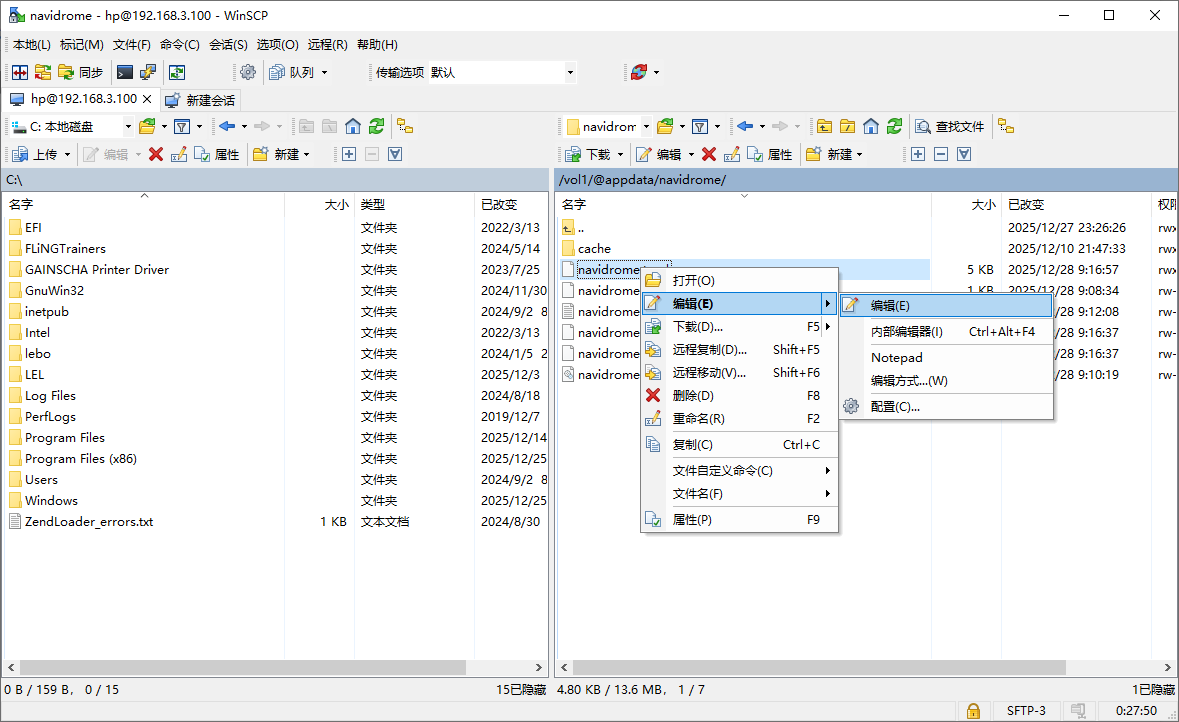Click local rename icon
This screenshot has width=1179, height=722.
179,154
